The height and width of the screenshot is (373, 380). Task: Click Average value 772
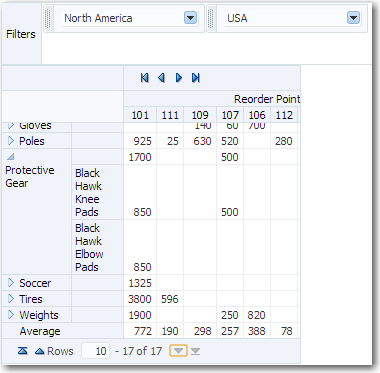tap(143, 331)
